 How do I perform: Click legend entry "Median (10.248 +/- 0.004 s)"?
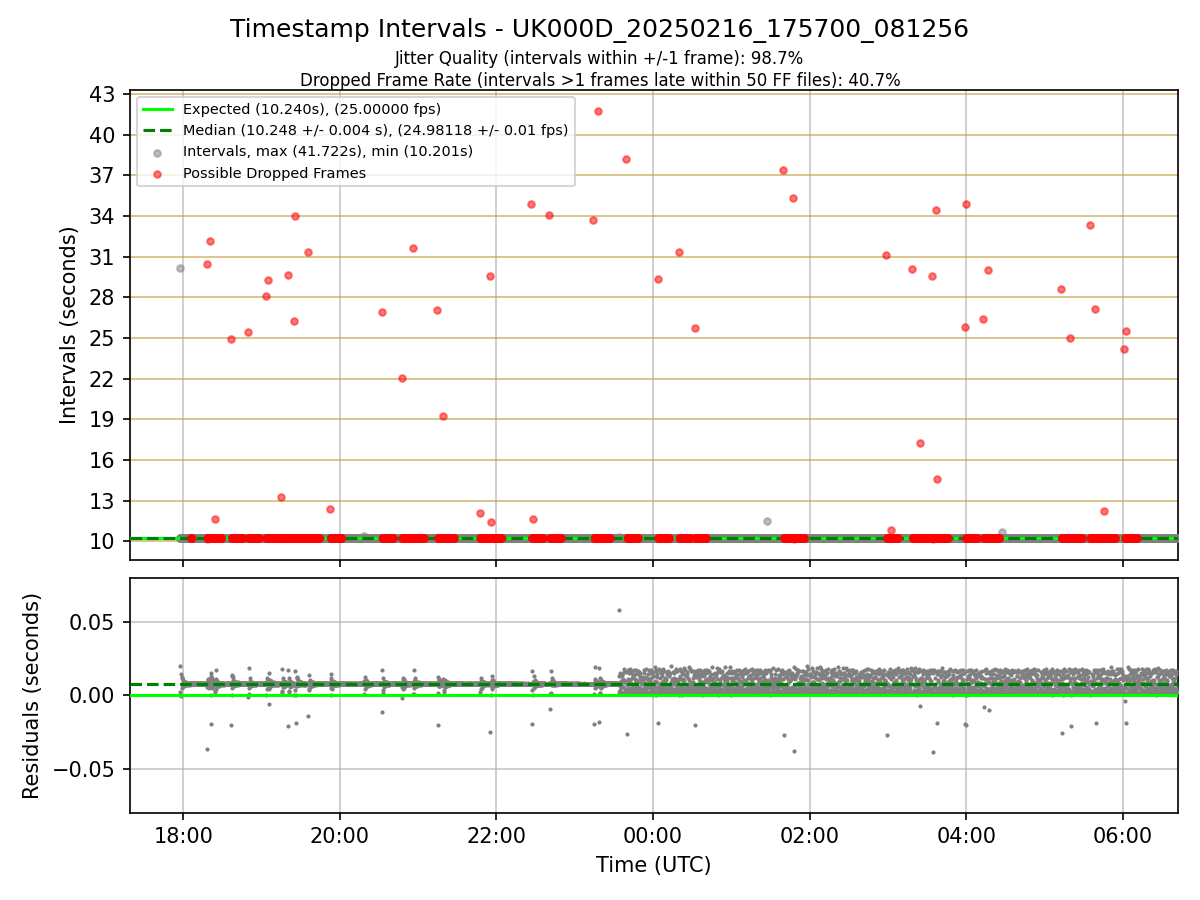(375, 130)
